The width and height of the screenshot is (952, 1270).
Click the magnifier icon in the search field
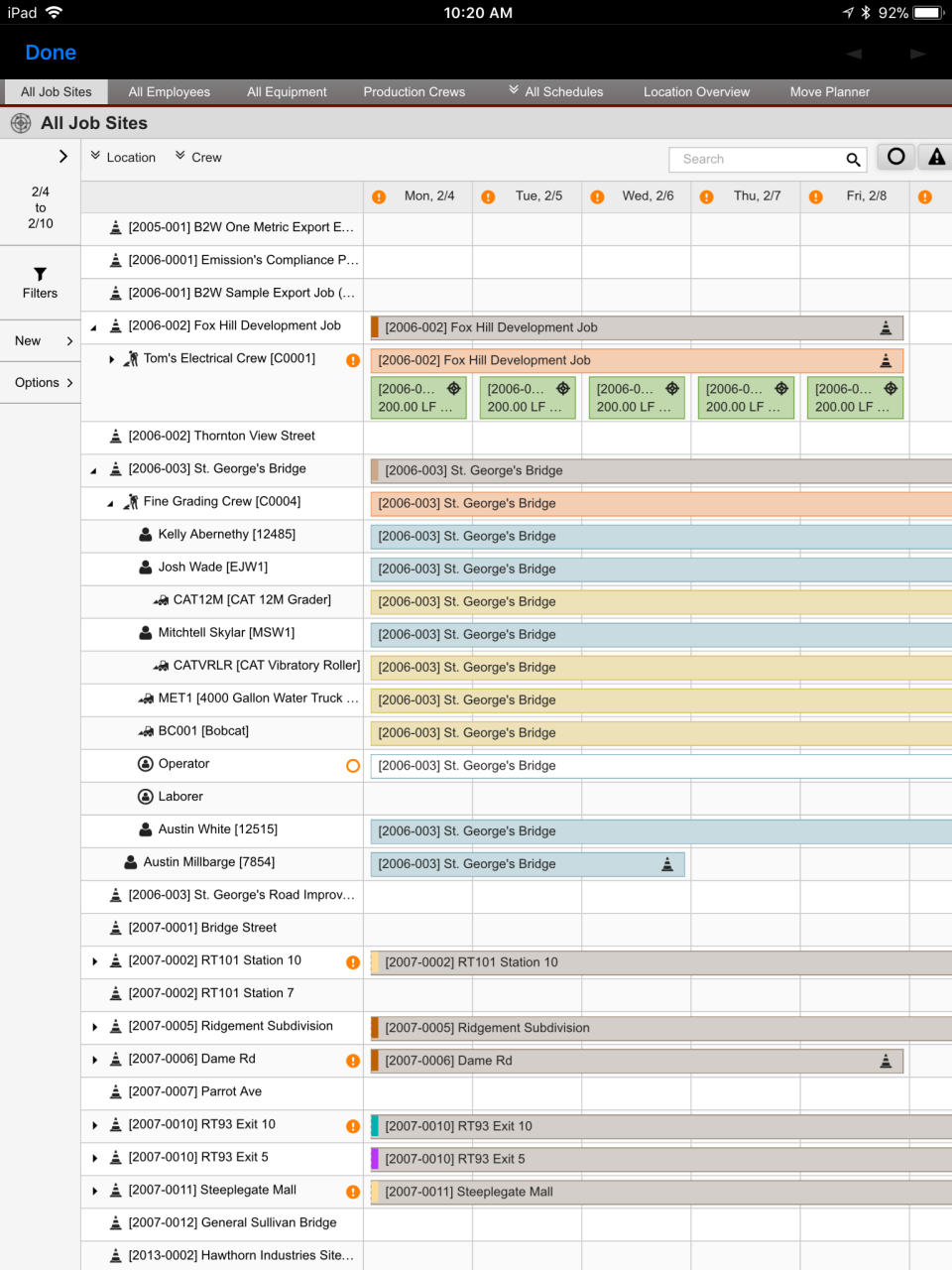tap(853, 159)
